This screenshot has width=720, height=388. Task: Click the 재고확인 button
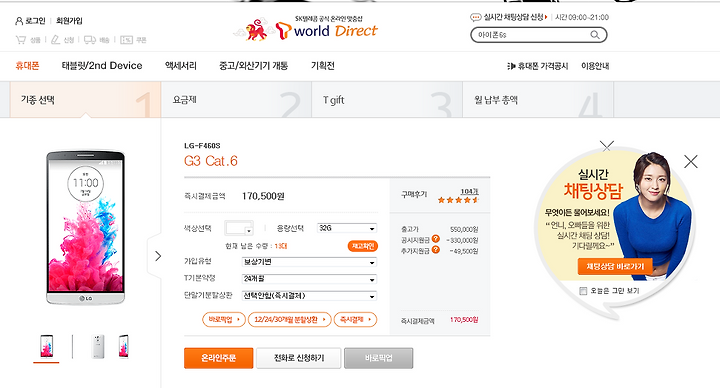363,246
